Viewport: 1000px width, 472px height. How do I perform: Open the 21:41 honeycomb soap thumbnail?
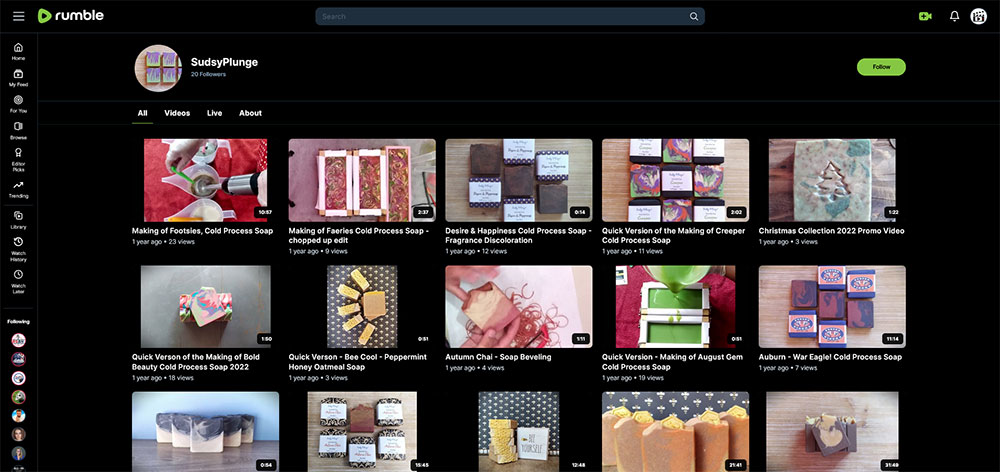click(x=675, y=432)
